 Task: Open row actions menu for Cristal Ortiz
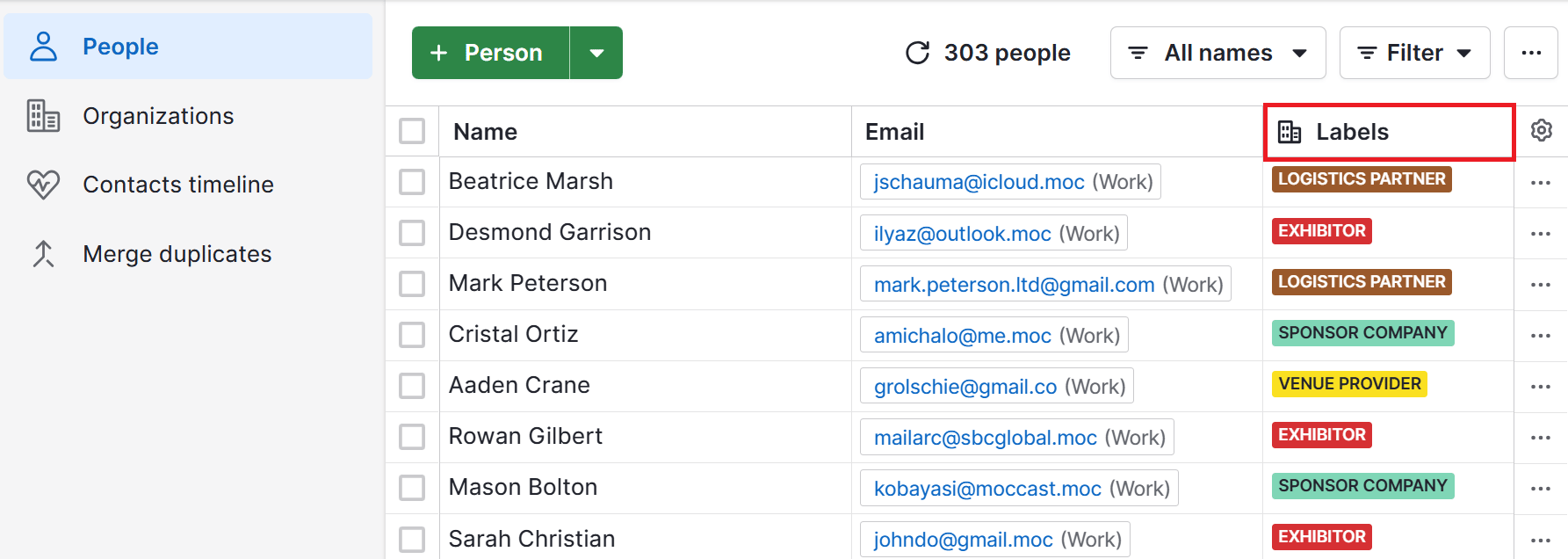point(1540,336)
